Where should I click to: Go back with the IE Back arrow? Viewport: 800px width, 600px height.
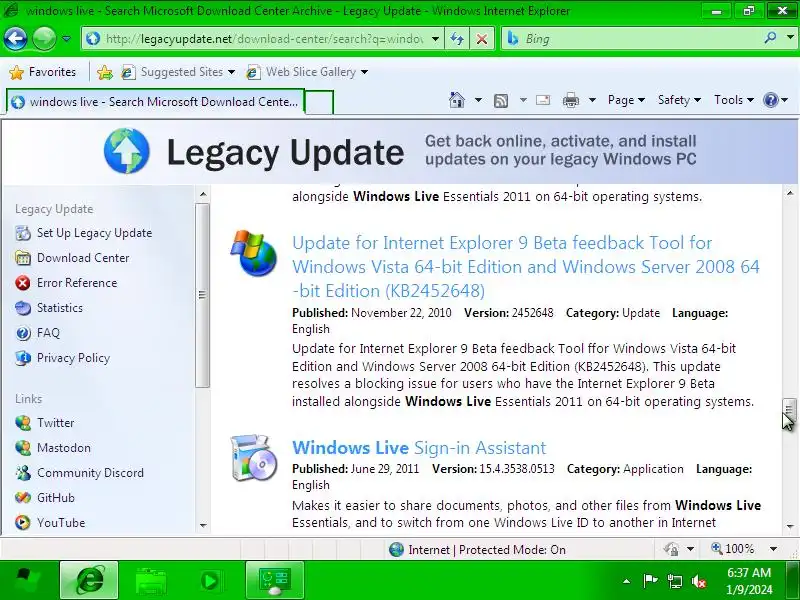[x=15, y=39]
